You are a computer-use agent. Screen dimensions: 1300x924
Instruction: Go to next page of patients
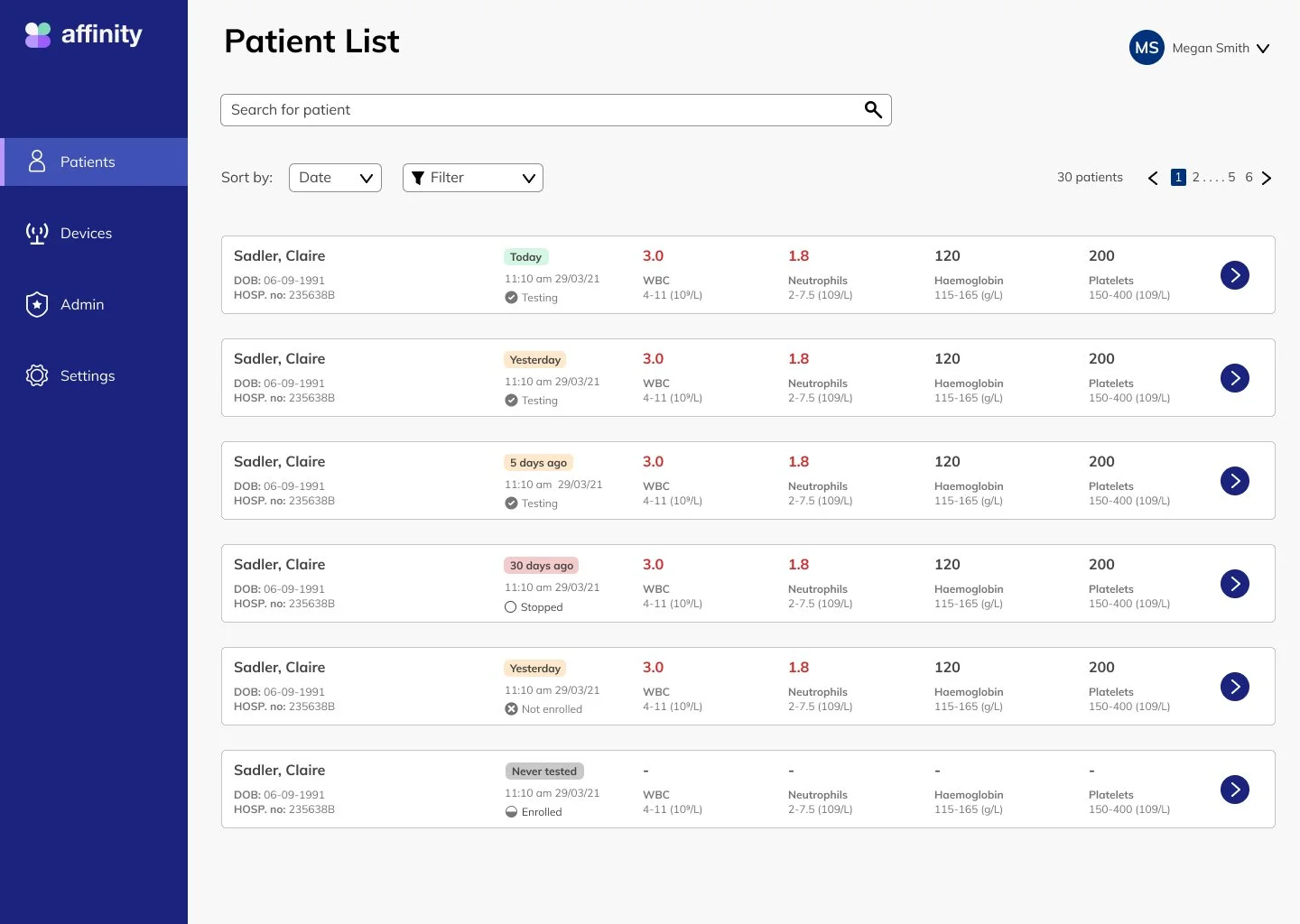click(x=1267, y=178)
